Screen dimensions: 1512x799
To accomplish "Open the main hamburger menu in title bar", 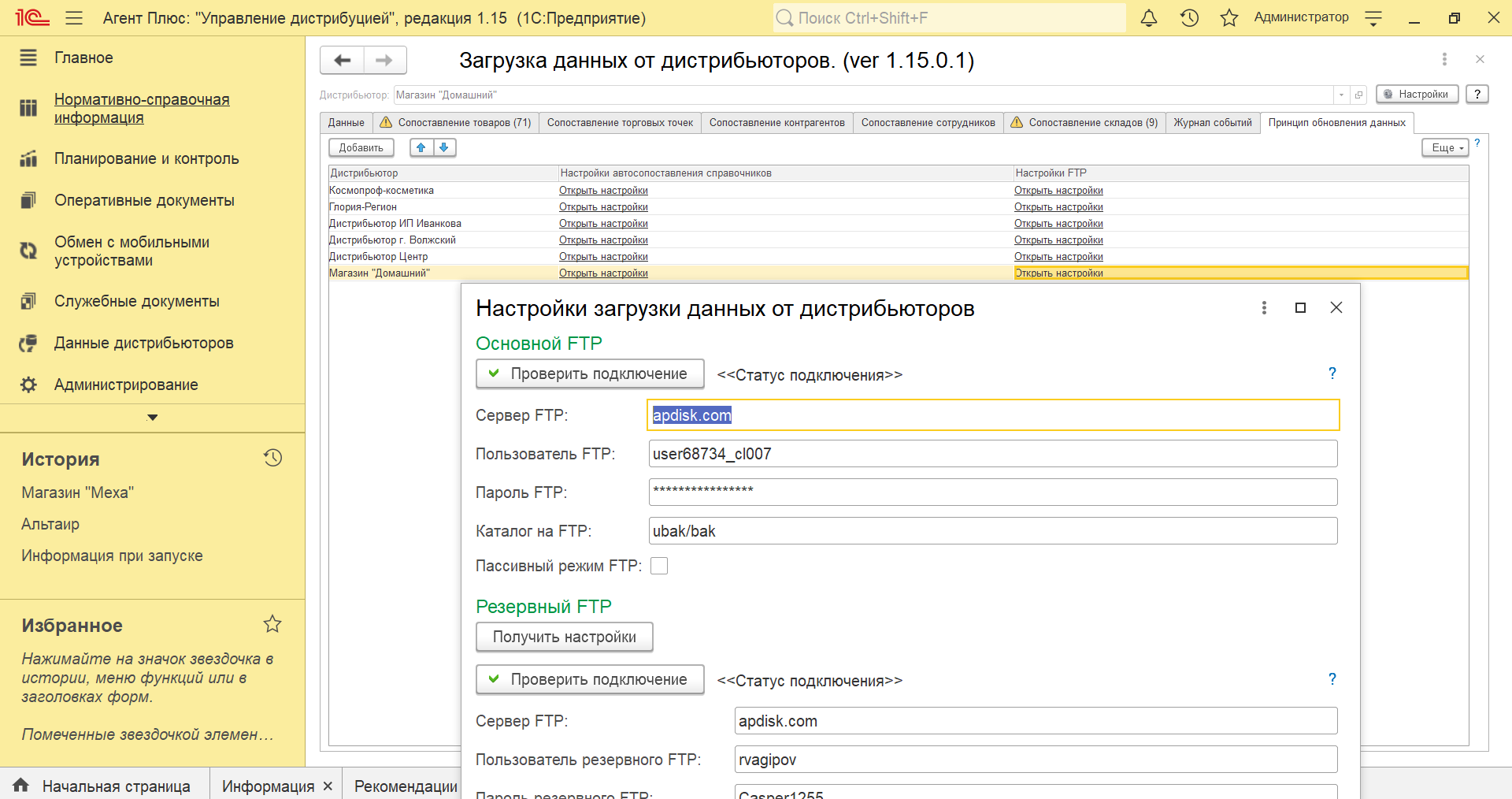I will pos(74,18).
